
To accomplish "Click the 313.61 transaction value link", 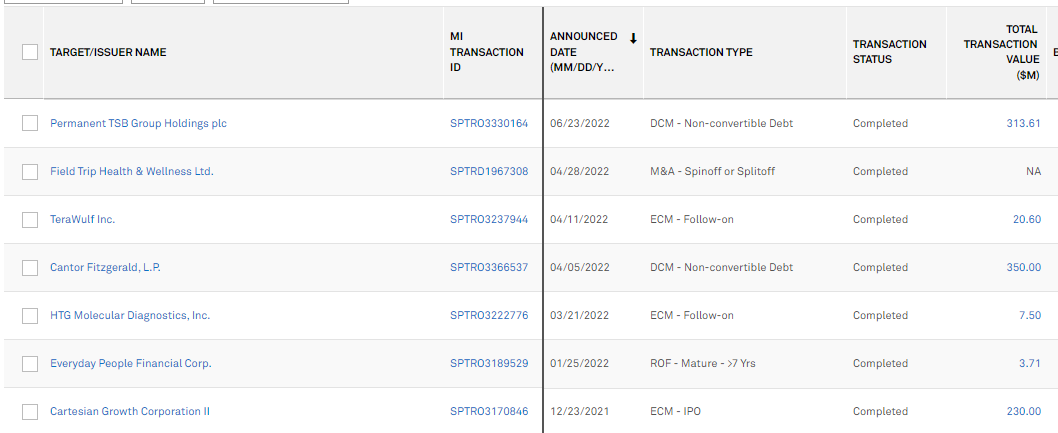I will pos(1023,123).
